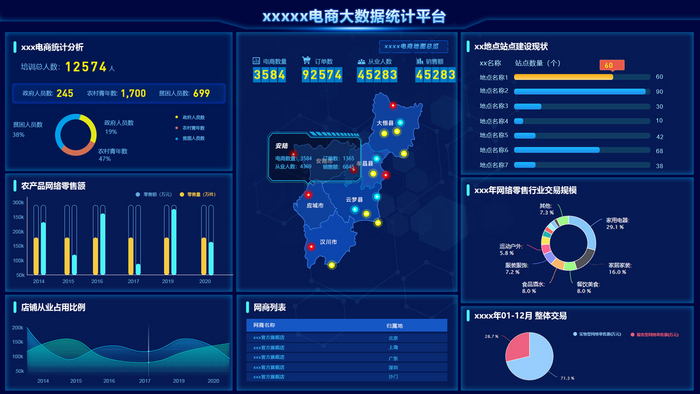700x394 pixels.
Task: Click the 订单数 shopping cart icon
Action: click(x=306, y=60)
